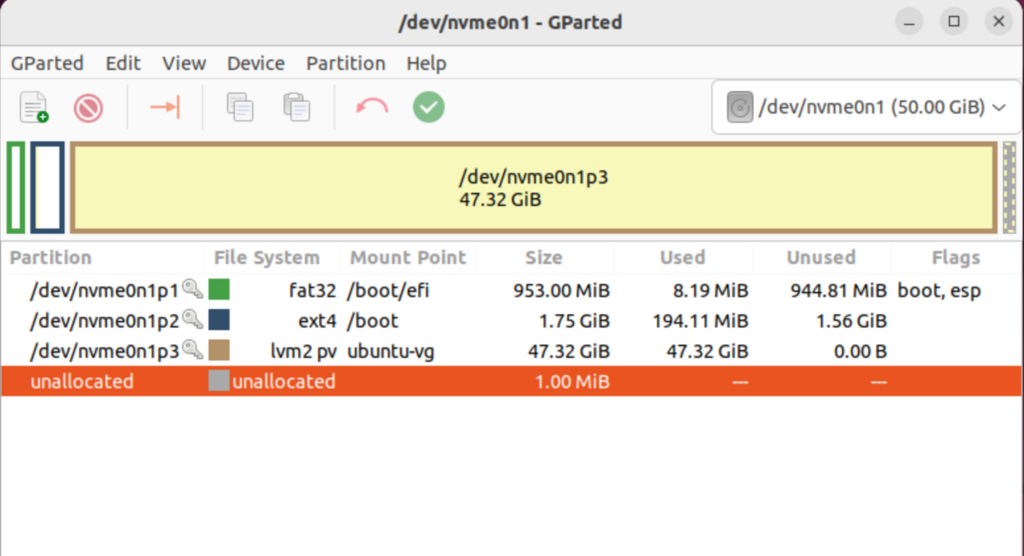
Task: Click the brown lvm2 pv color swatch
Action: click(x=219, y=351)
